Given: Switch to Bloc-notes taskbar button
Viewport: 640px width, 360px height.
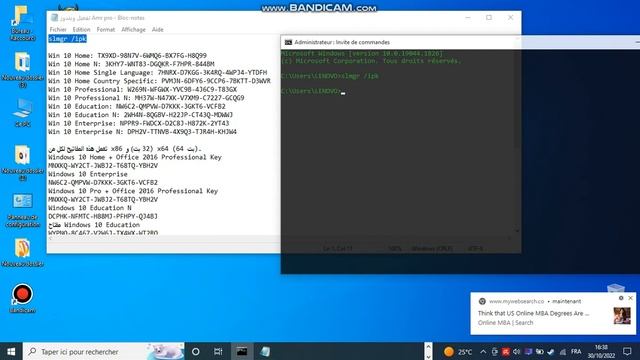Looking at the screenshot, I should (265, 351).
